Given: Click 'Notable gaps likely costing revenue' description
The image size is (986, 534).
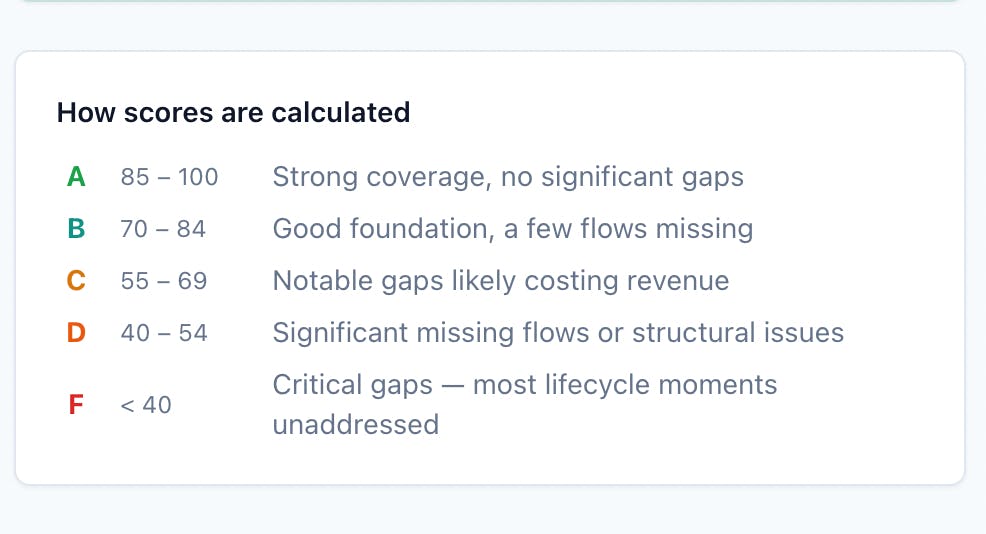Looking at the screenshot, I should coord(501,281).
